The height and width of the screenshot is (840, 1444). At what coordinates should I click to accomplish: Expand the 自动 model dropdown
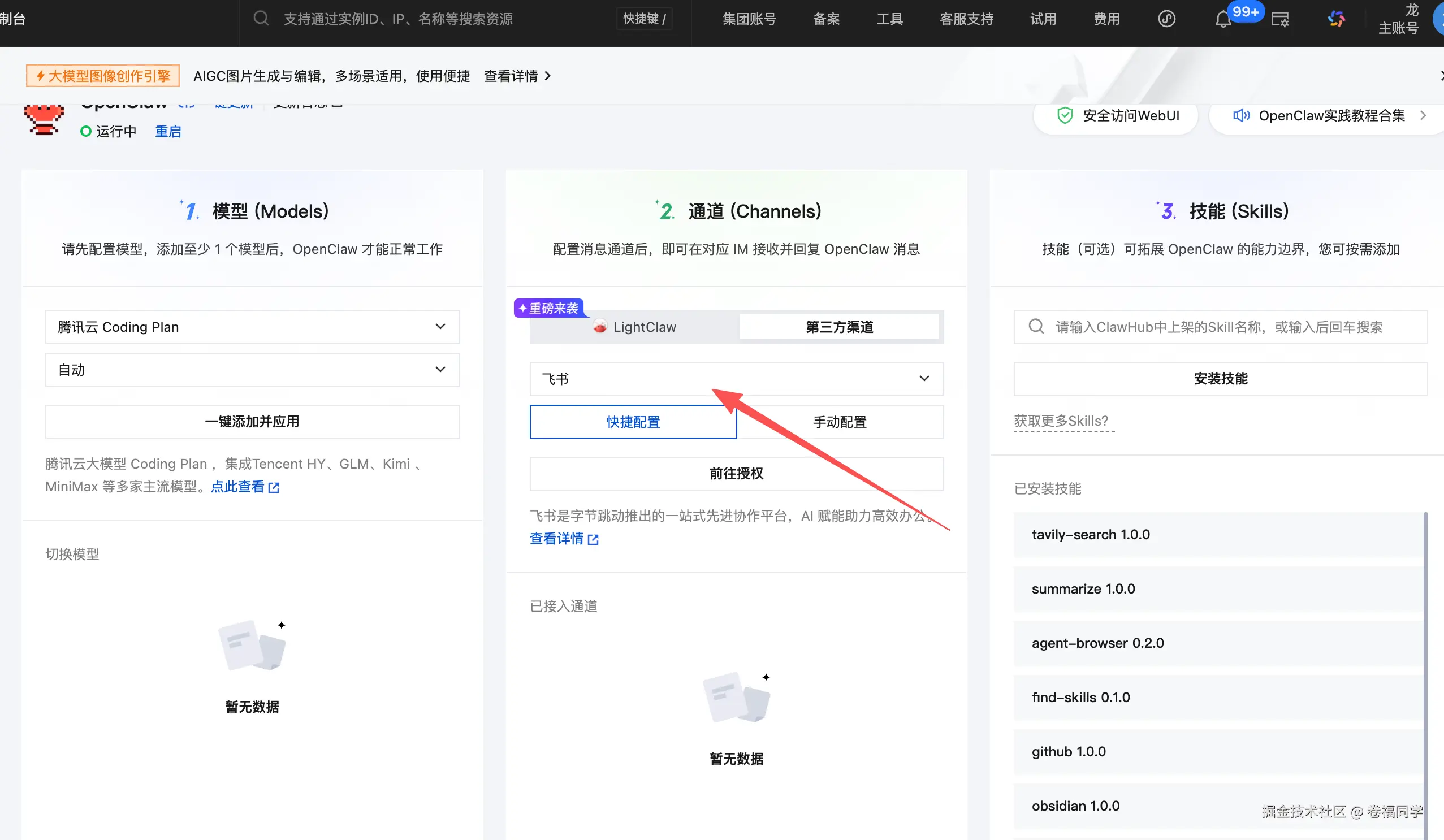pyautogui.click(x=252, y=370)
